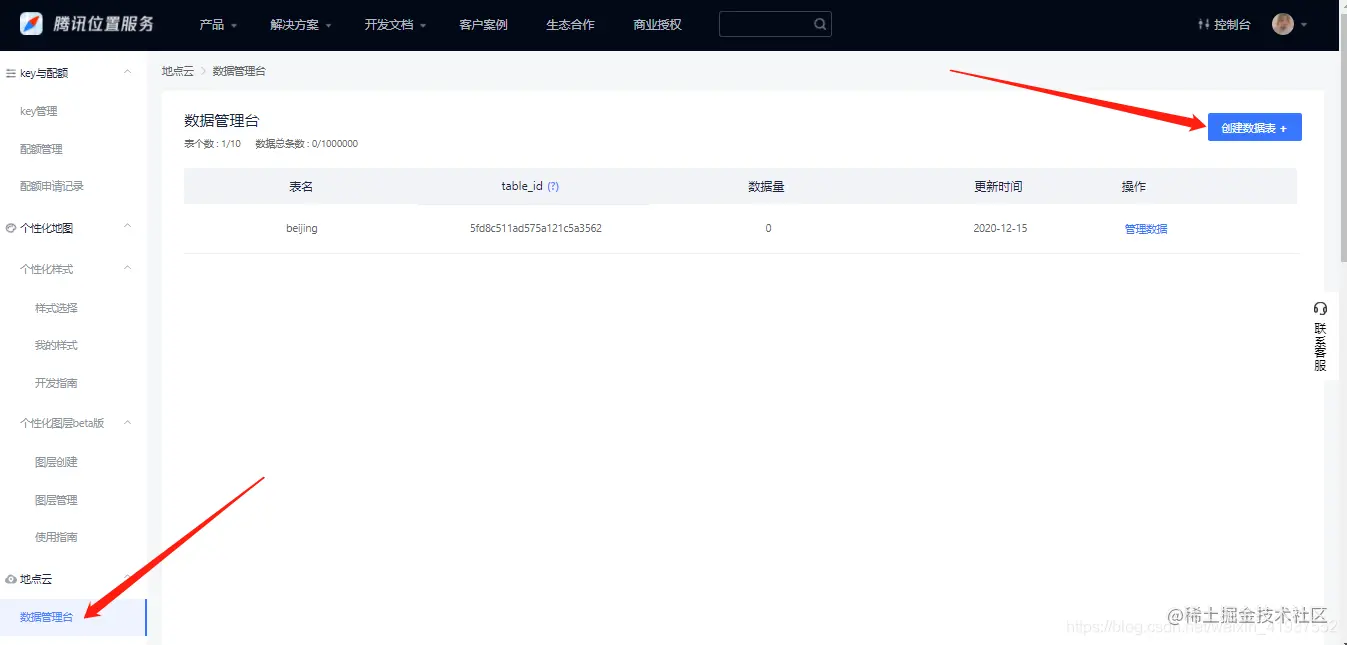
Task: Click the table_id help question mark
Action: tap(553, 187)
